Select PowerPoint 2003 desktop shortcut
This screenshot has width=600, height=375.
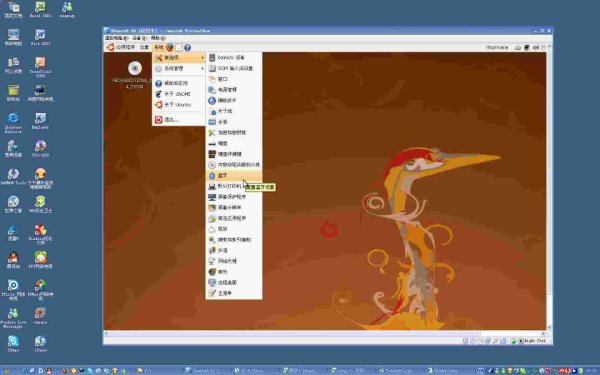tap(40, 67)
